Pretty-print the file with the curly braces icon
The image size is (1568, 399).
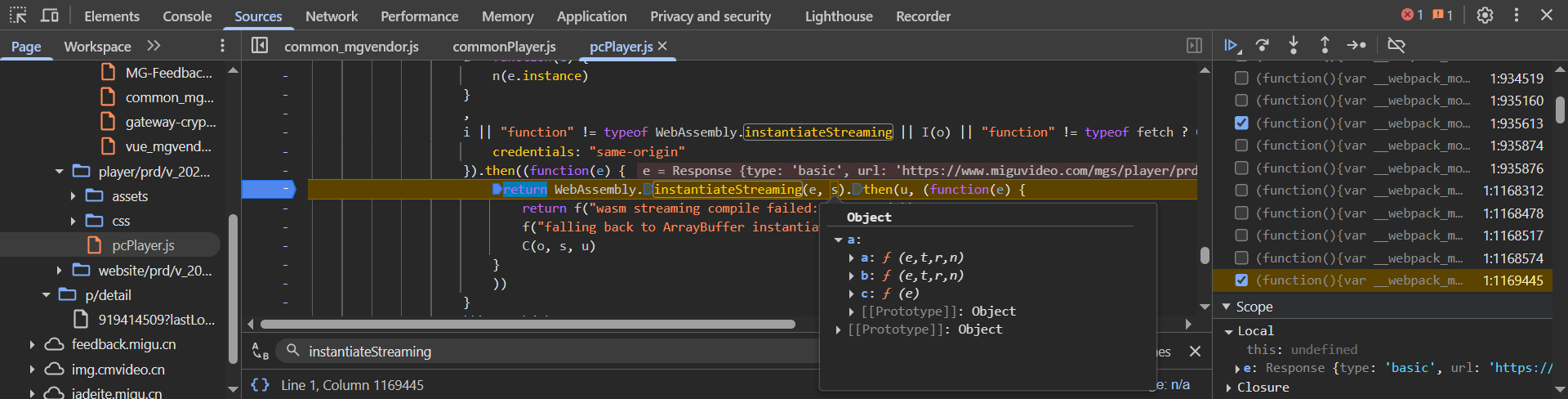coord(260,384)
